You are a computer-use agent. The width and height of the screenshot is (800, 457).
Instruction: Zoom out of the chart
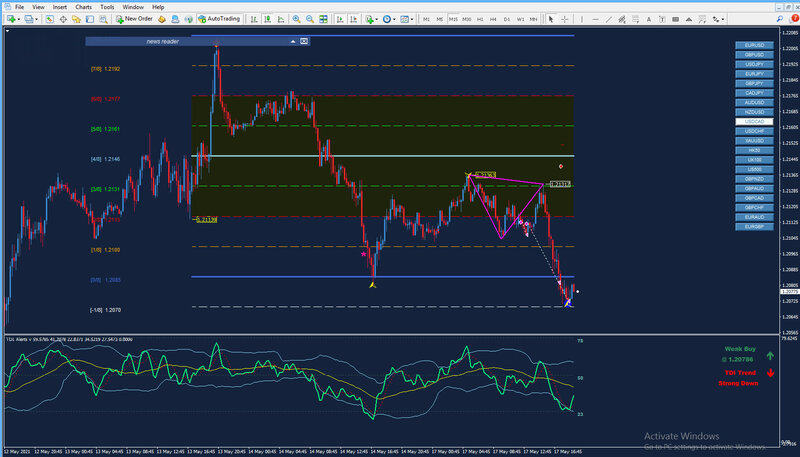pos(310,19)
